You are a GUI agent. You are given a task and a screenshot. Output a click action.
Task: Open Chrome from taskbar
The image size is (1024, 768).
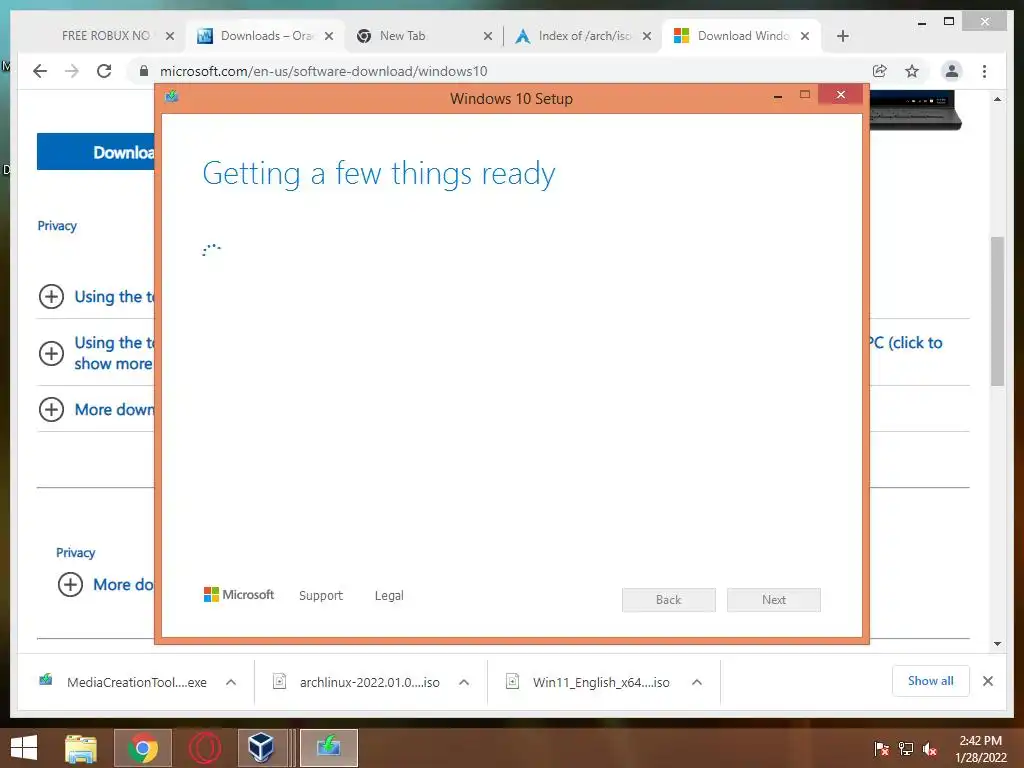tap(143, 748)
